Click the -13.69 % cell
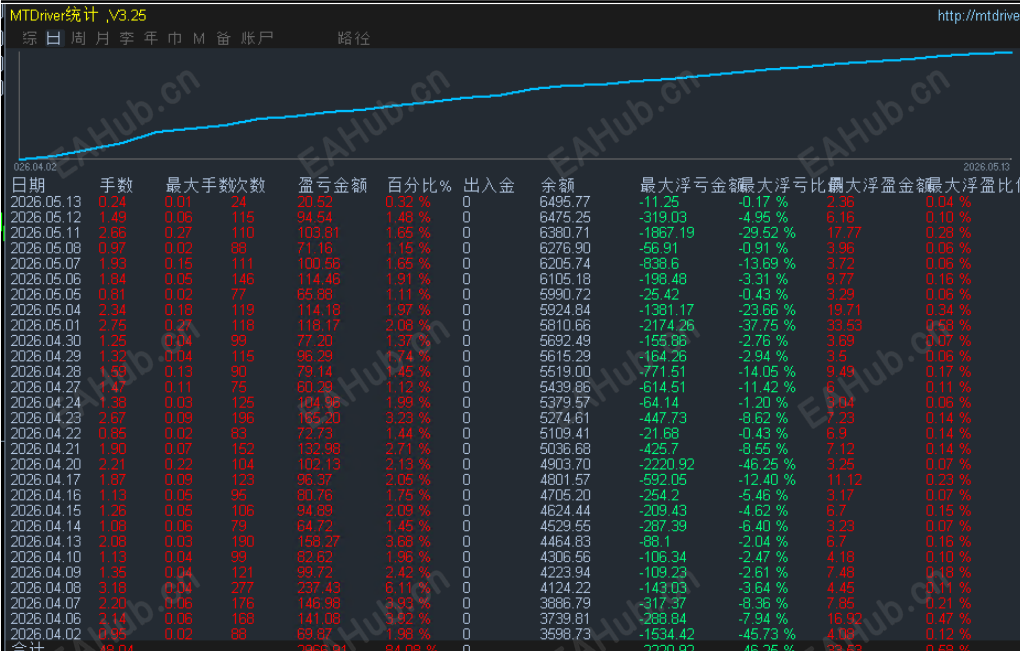This screenshot has height=651, width=1020. (767, 263)
